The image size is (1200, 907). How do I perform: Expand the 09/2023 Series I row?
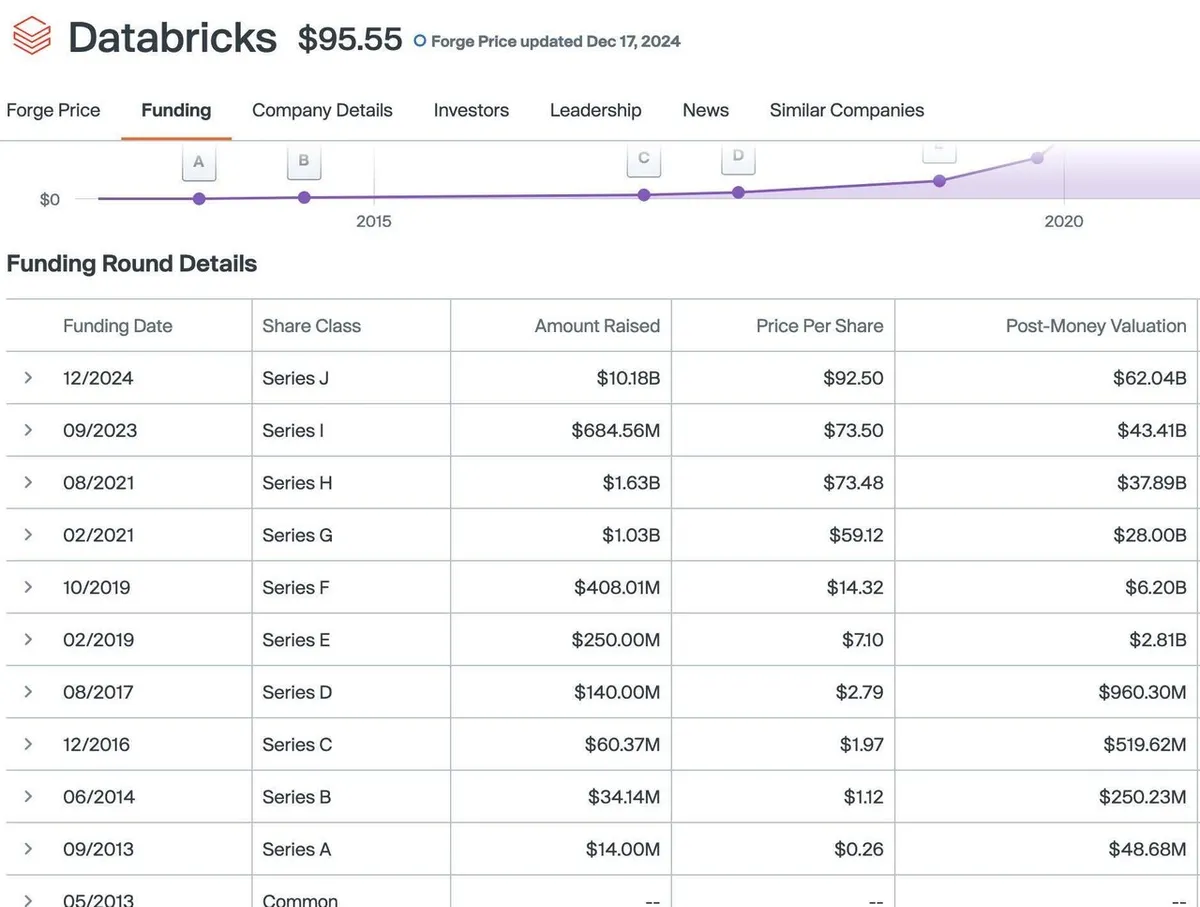tap(28, 430)
